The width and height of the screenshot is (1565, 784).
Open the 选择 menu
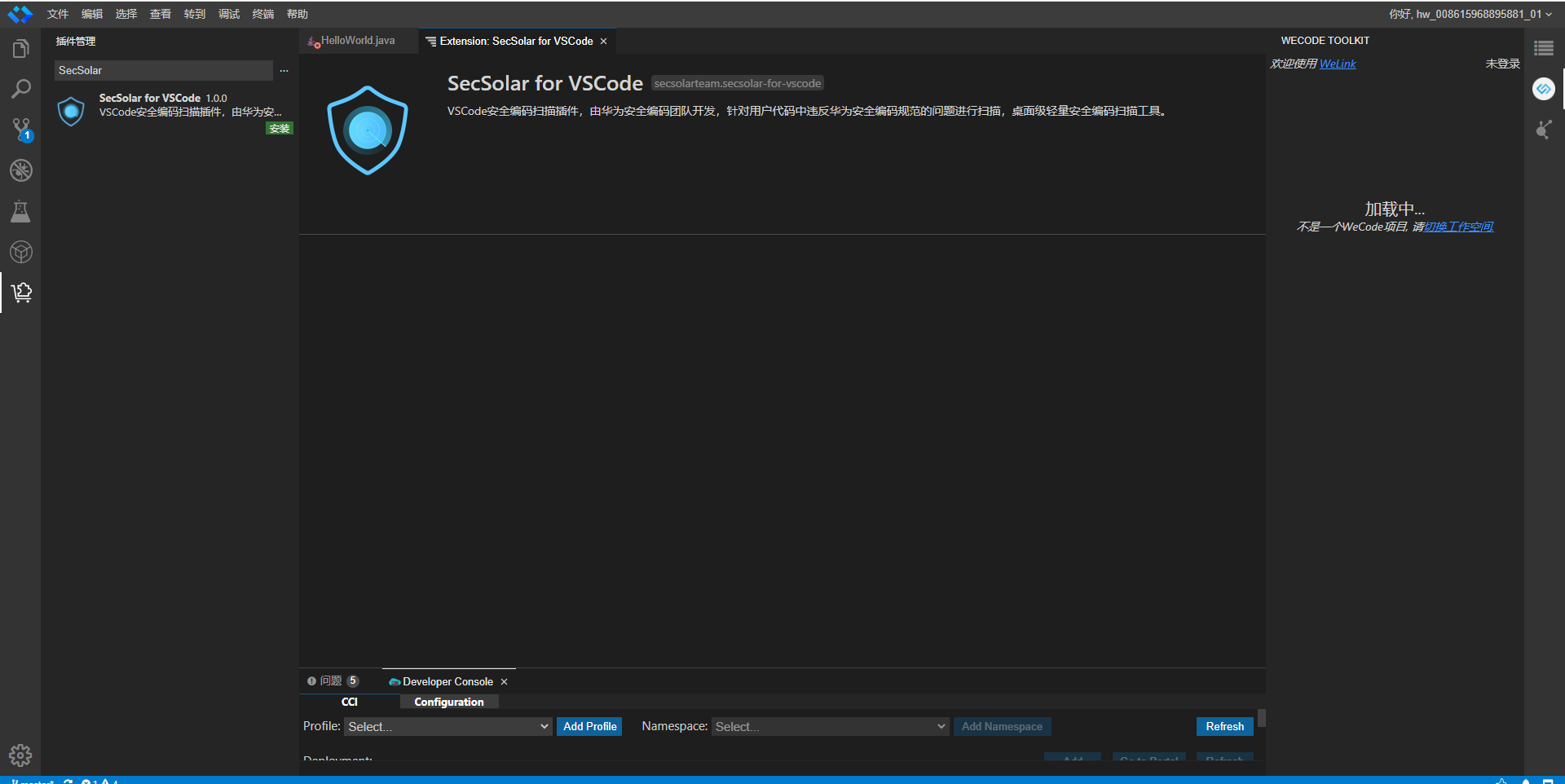tap(126, 14)
